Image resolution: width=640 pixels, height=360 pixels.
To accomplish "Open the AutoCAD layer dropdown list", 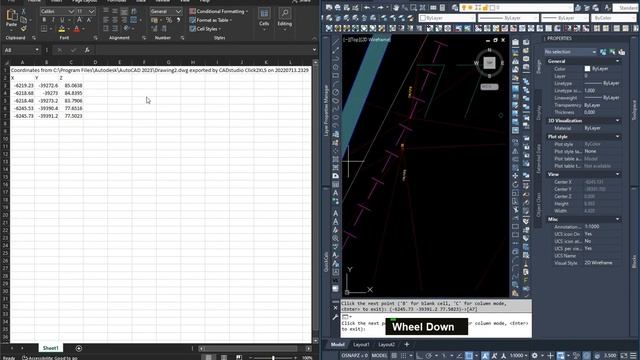I will [516, 7].
